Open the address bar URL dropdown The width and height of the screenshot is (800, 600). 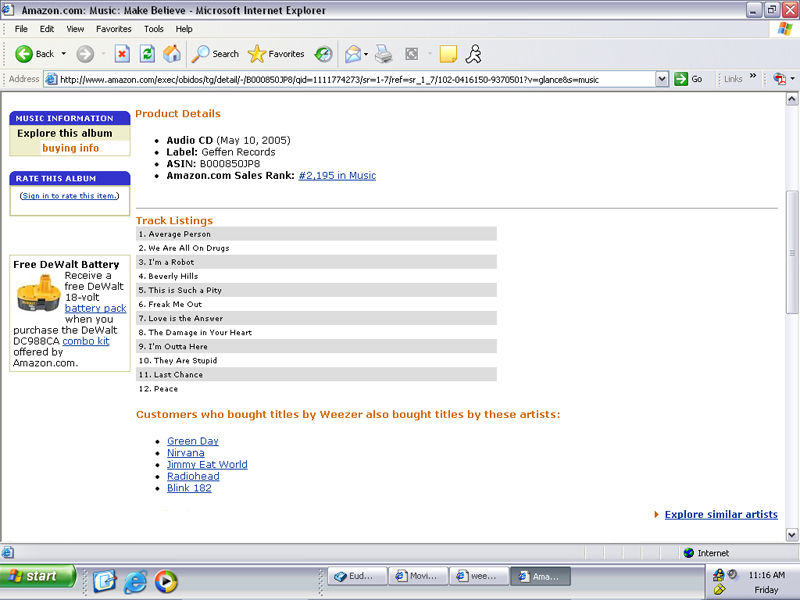(662, 79)
